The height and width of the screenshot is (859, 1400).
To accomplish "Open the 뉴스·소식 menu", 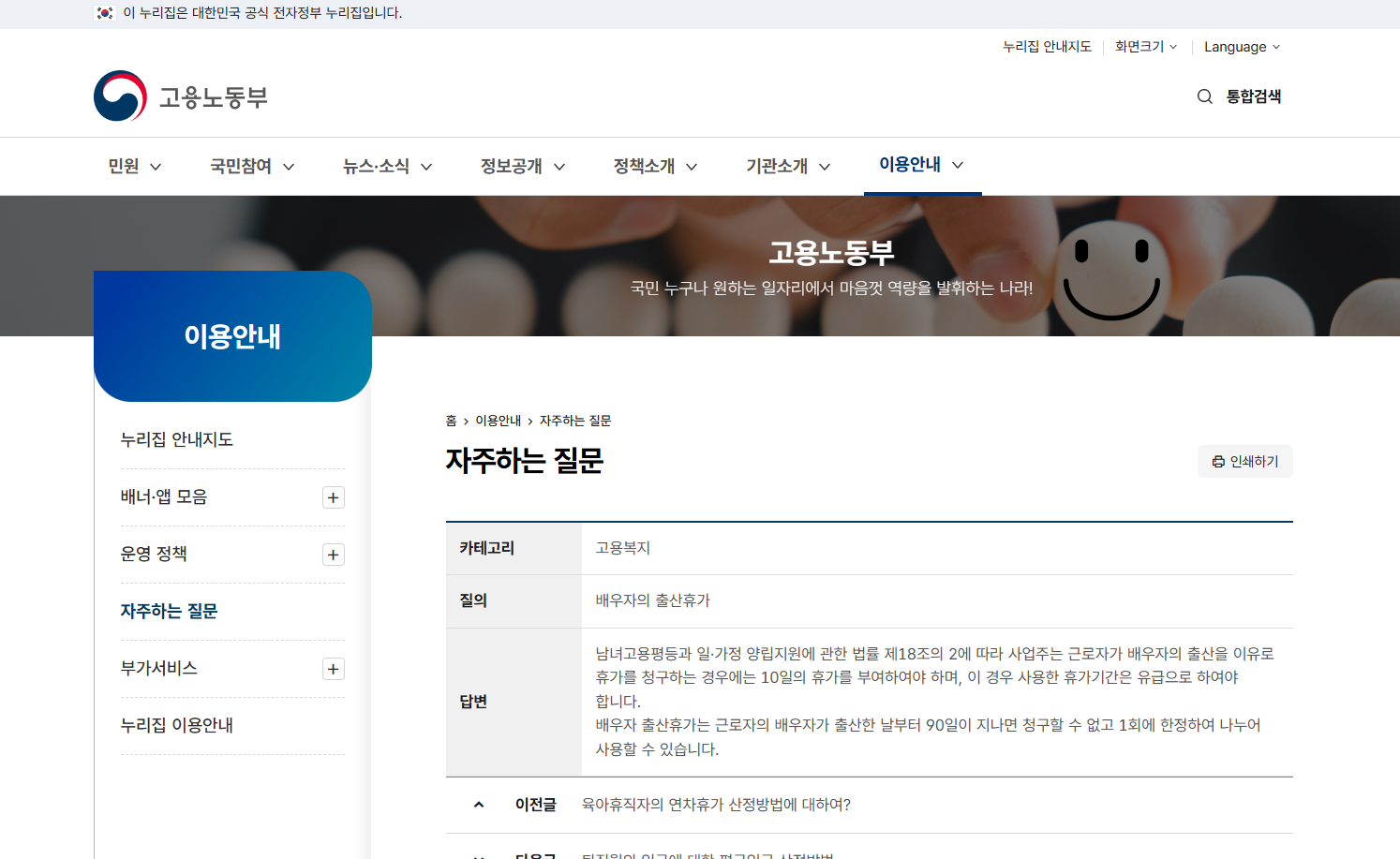I will tap(387, 167).
